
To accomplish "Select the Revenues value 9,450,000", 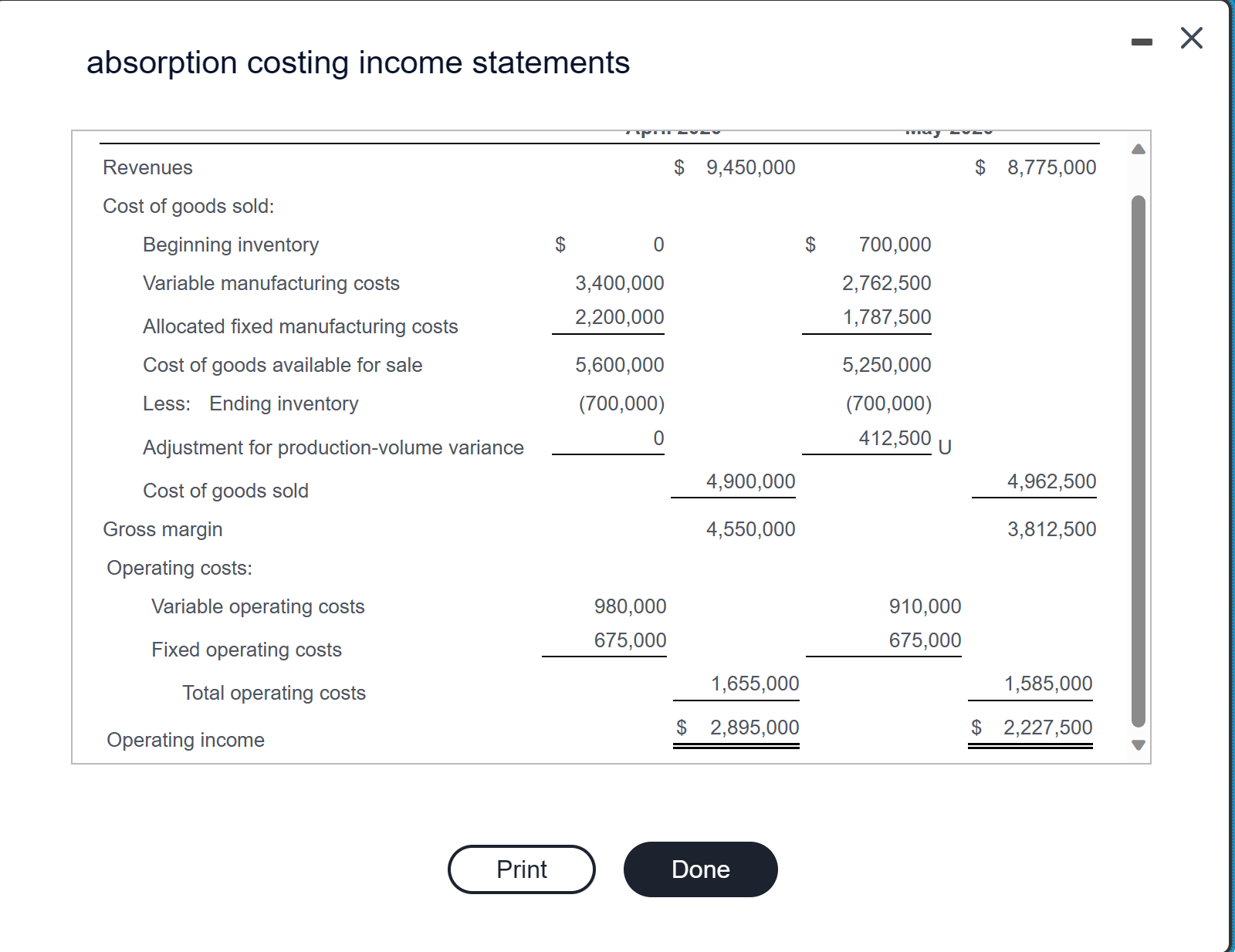I will click(749, 167).
